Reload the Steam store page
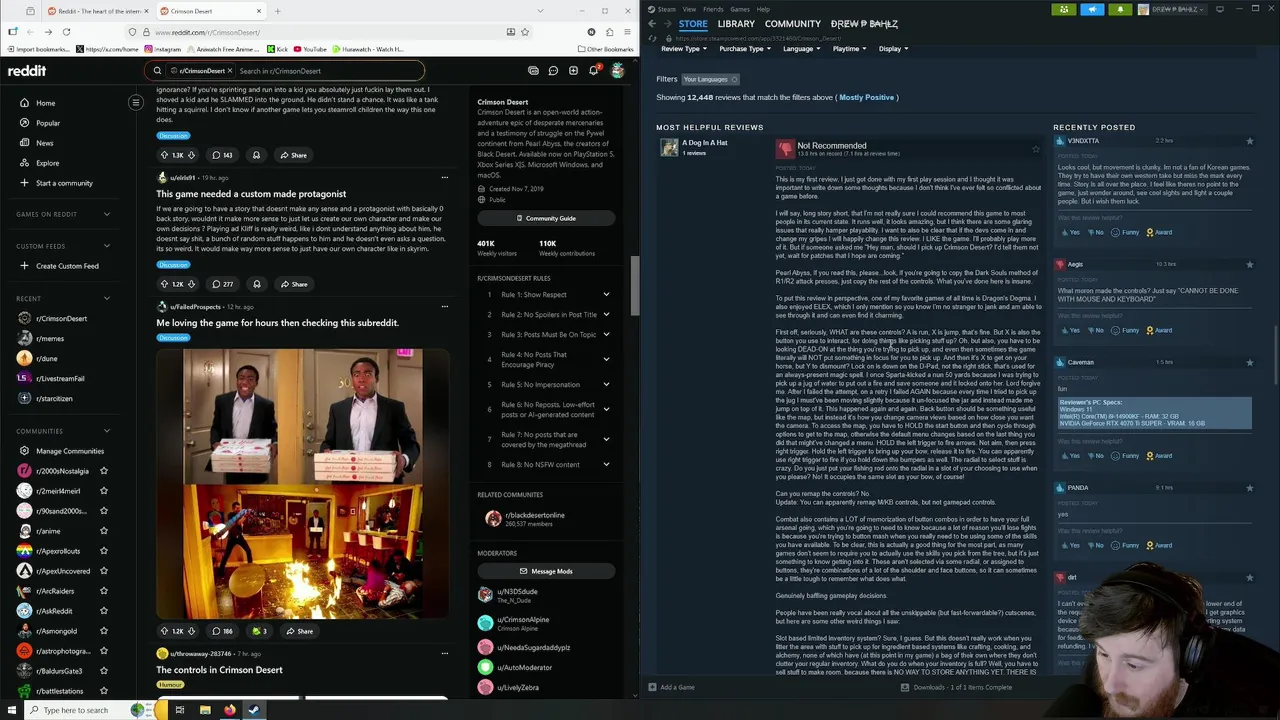The height and width of the screenshot is (720, 1280). 653,38
